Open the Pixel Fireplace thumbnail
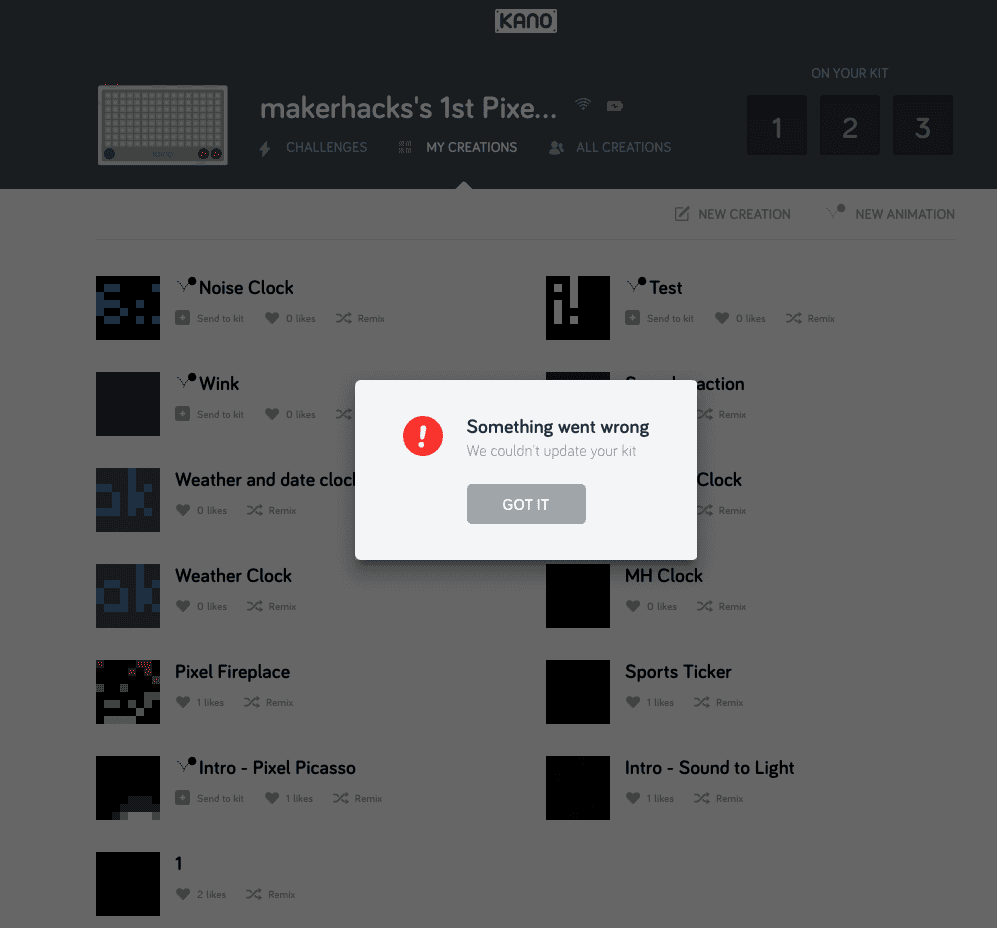The height and width of the screenshot is (928, 997). tap(128, 692)
